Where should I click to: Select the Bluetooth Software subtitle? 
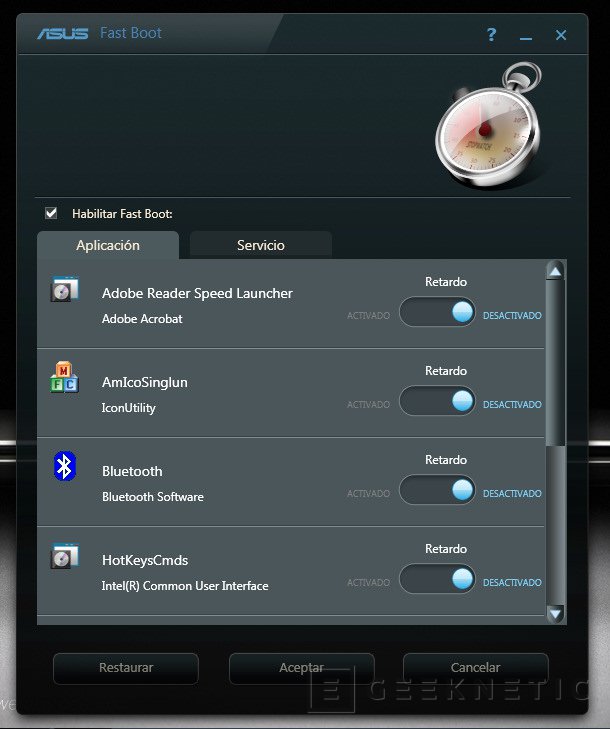click(x=152, y=497)
